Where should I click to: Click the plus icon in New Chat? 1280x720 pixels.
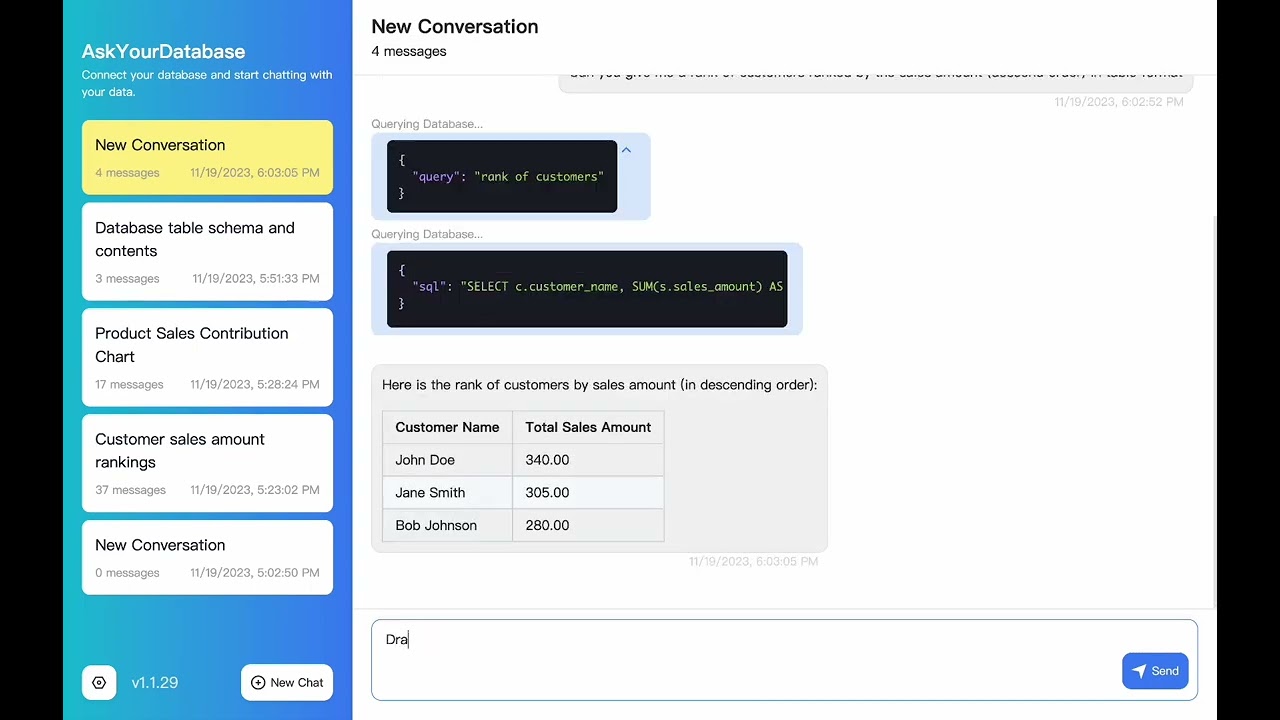coord(258,682)
